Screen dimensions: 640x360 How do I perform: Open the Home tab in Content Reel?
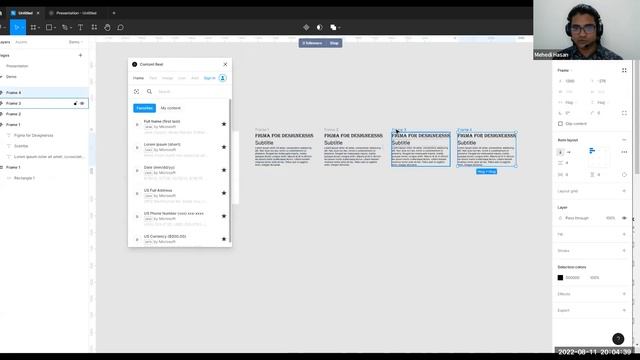click(x=138, y=78)
